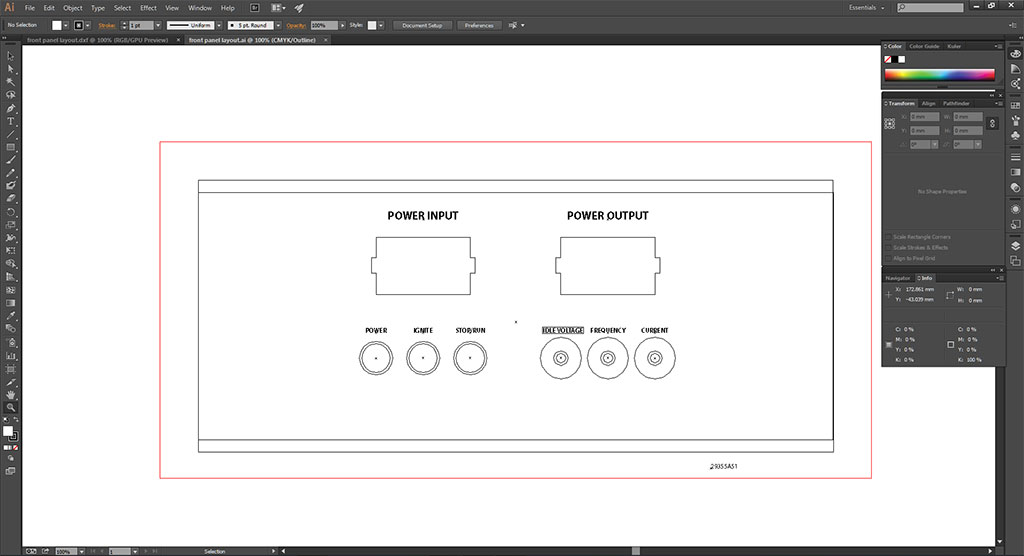Viewport: 1024px width, 556px height.
Task: Click the GPU performance rocket icon
Action: [299, 8]
